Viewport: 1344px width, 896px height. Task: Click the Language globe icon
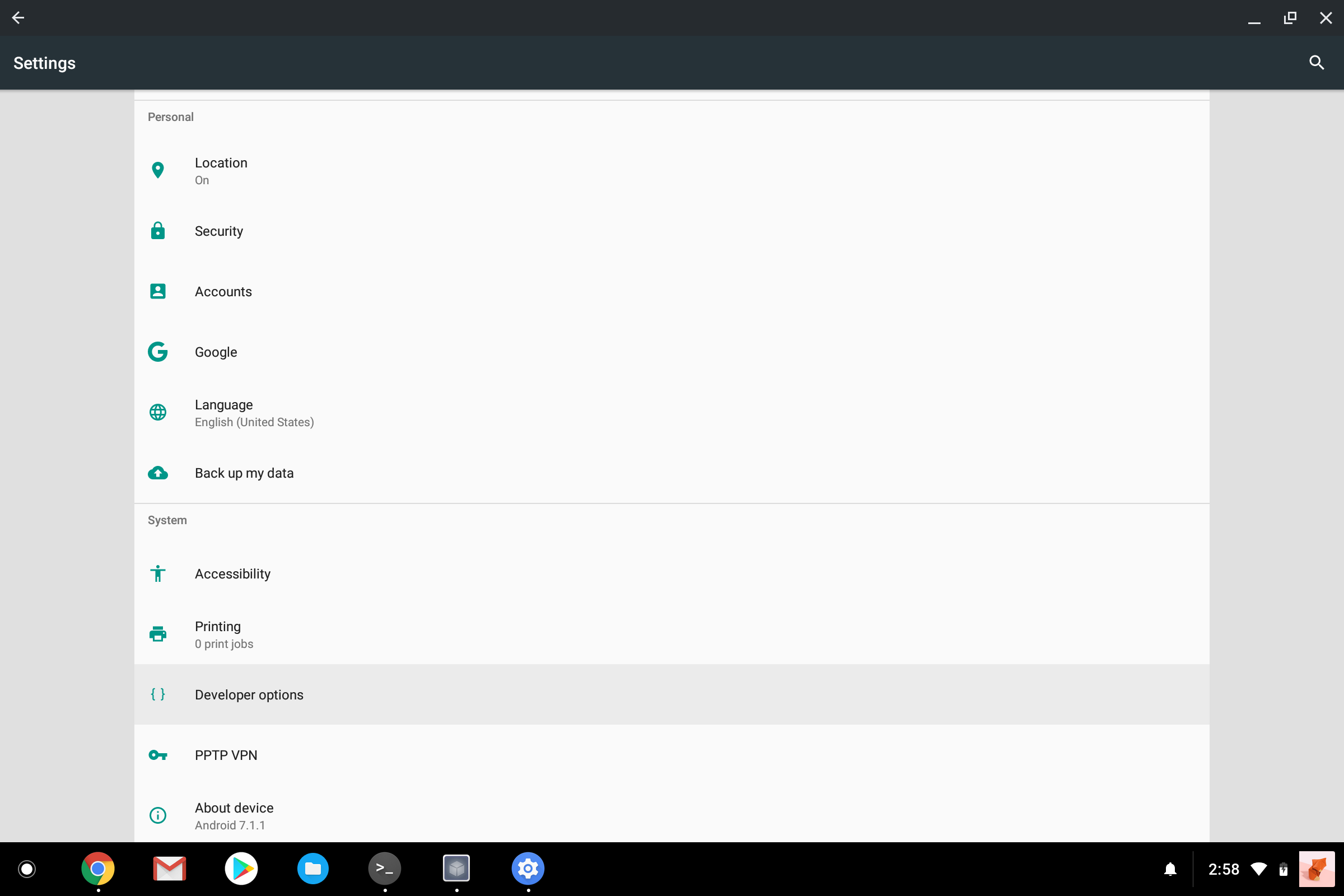click(158, 412)
